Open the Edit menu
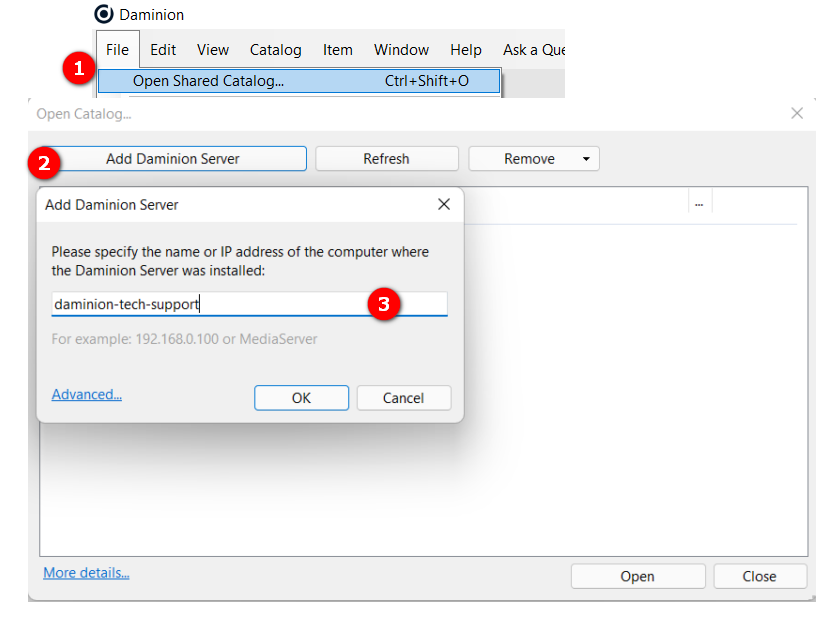This screenshot has height=628, width=838. (163, 49)
